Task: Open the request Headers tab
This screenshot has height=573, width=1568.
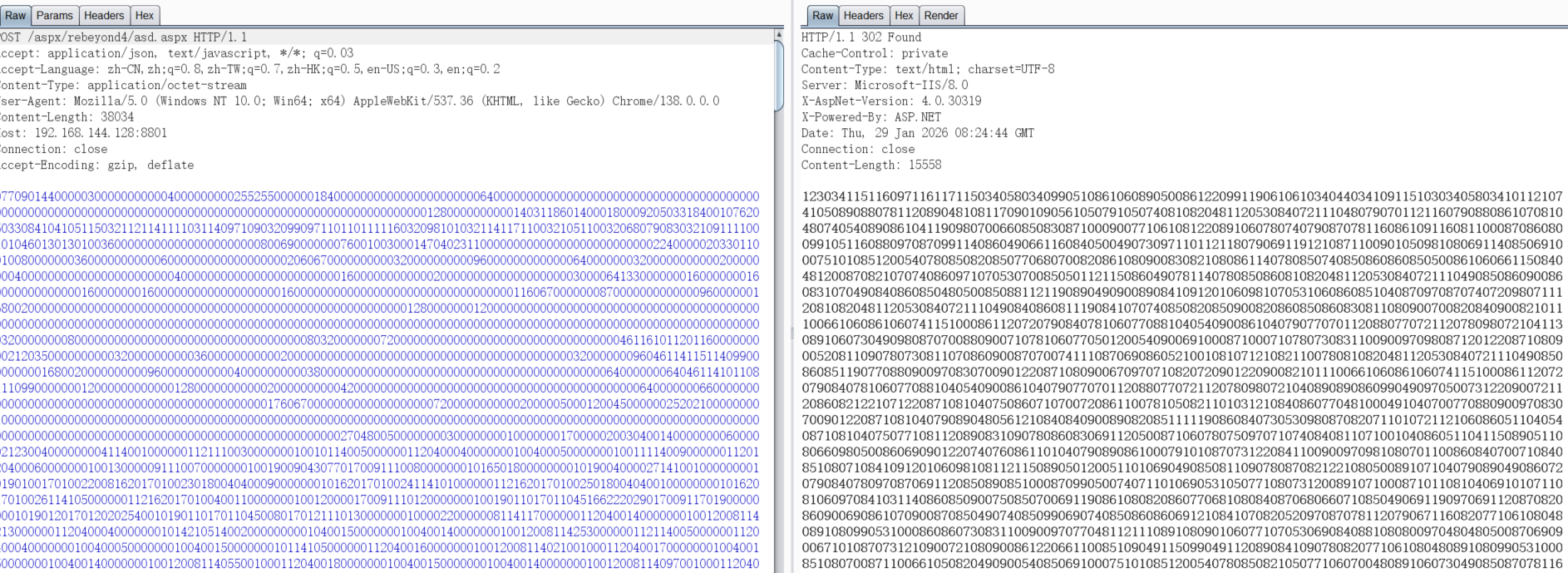Action: click(104, 15)
